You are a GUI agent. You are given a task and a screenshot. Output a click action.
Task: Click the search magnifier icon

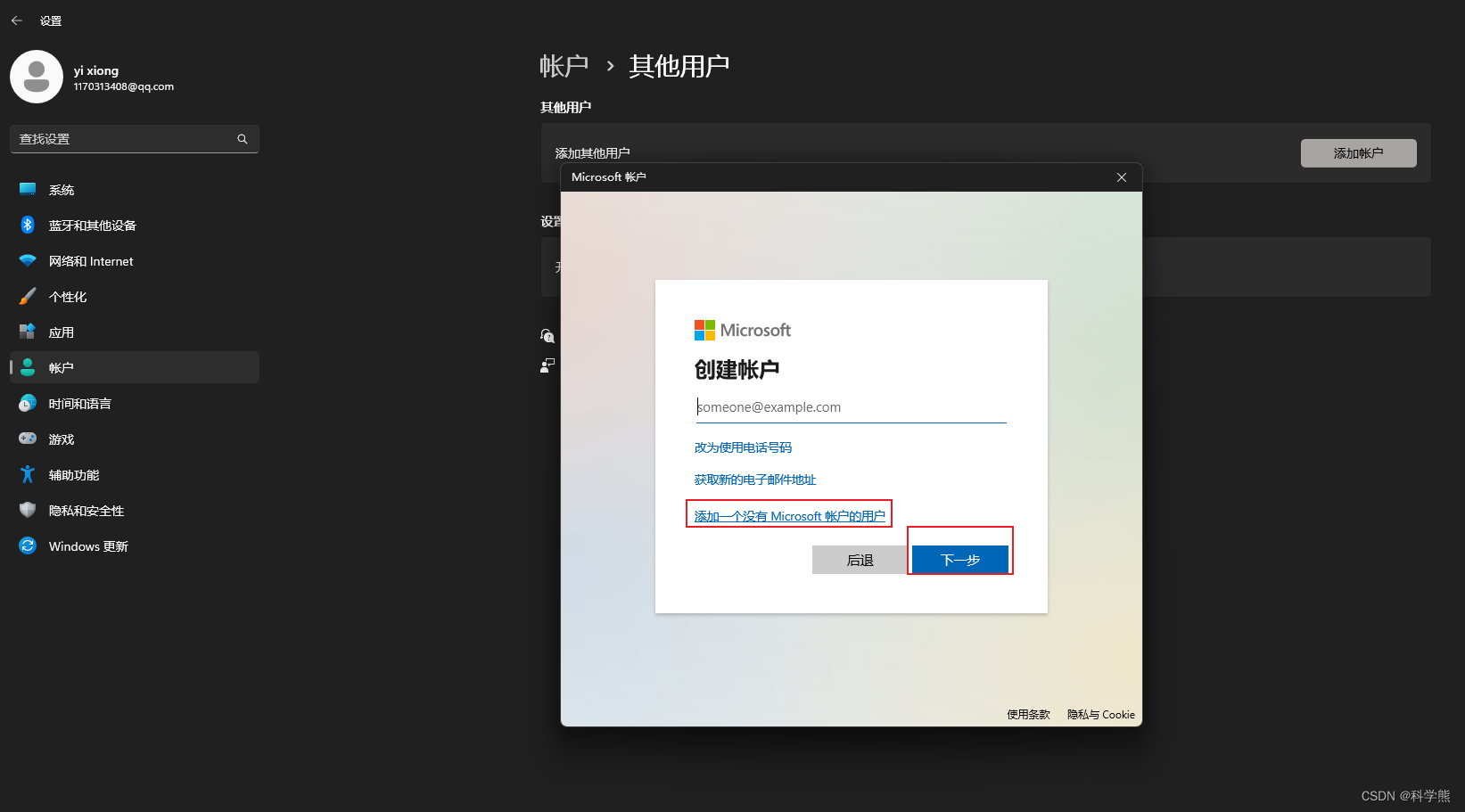[x=243, y=139]
